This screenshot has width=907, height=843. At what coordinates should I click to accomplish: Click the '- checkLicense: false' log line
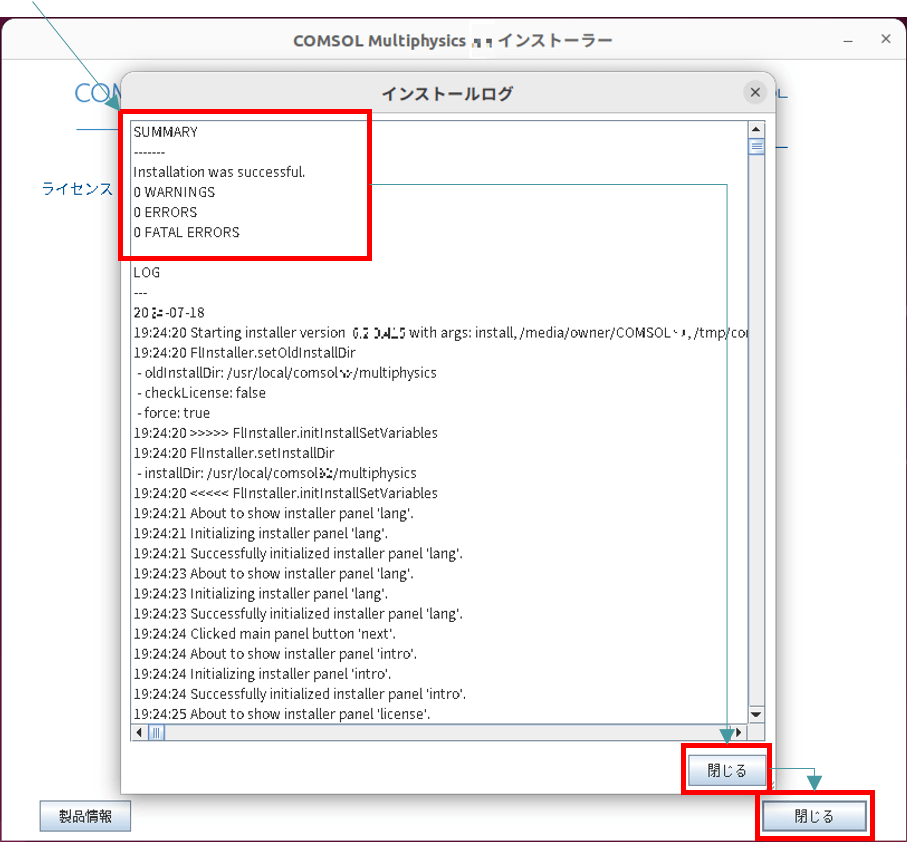[x=200, y=393]
